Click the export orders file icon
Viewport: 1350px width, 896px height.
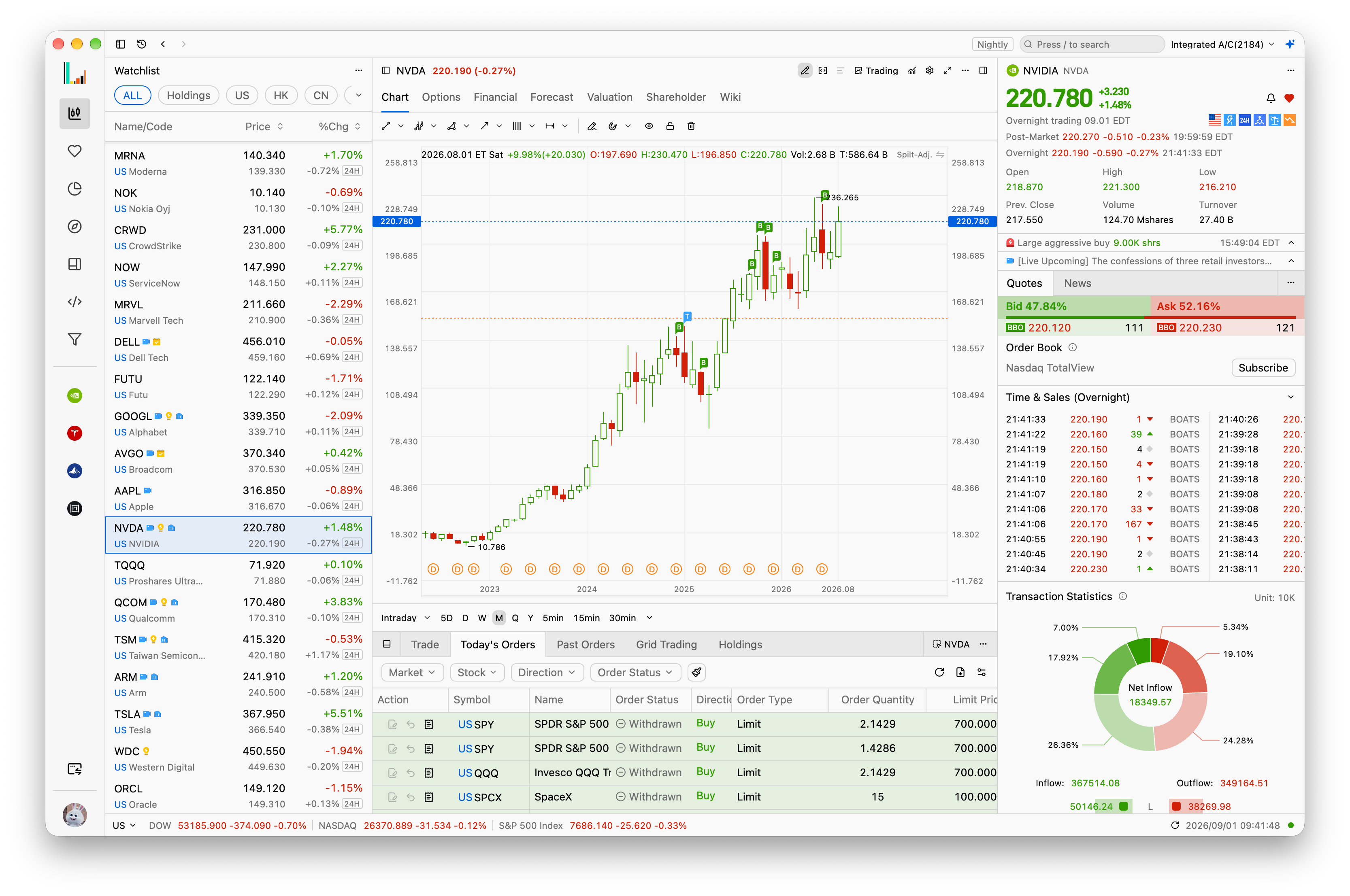click(x=960, y=673)
